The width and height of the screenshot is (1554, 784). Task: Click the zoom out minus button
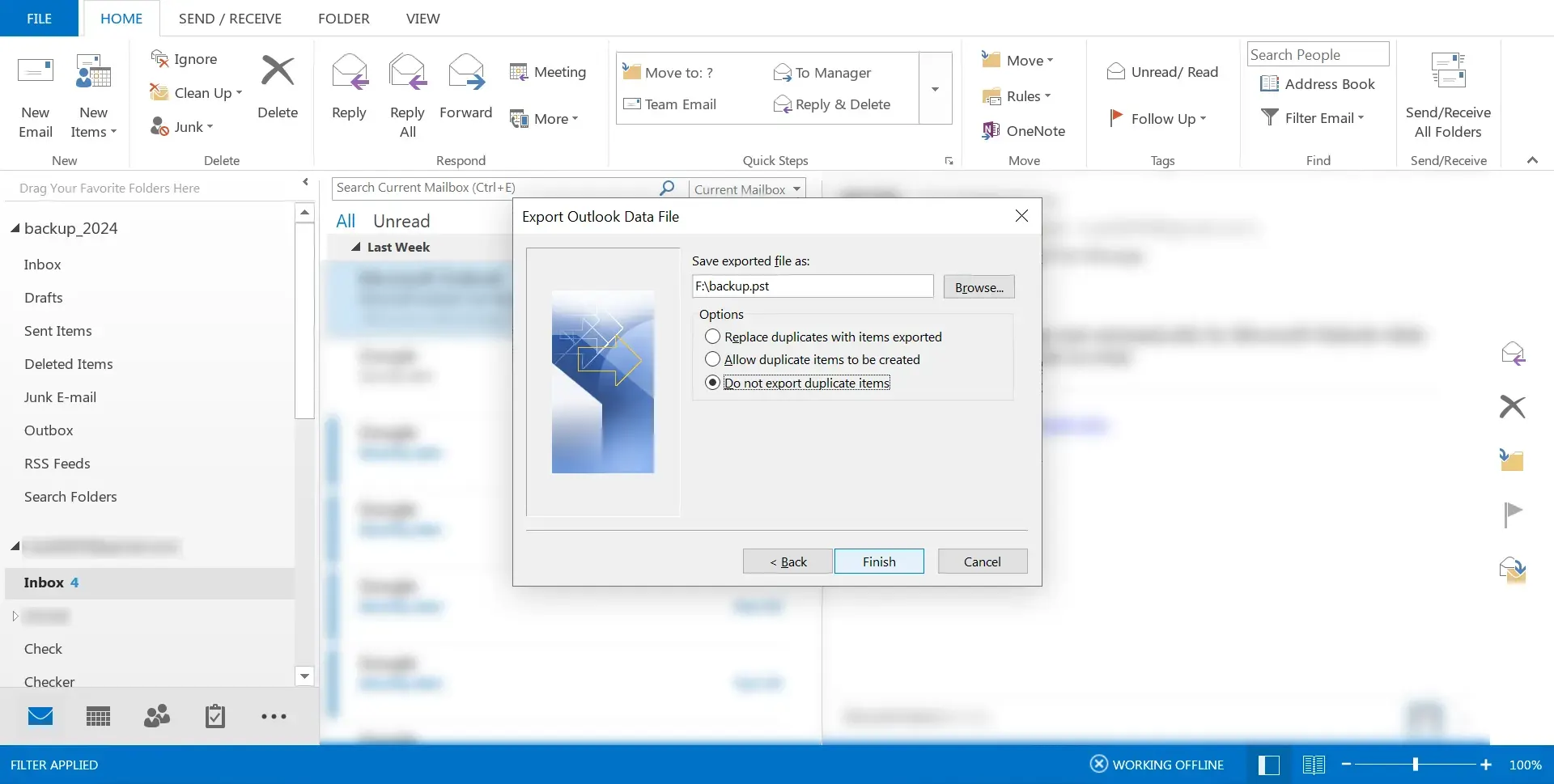[1346, 765]
